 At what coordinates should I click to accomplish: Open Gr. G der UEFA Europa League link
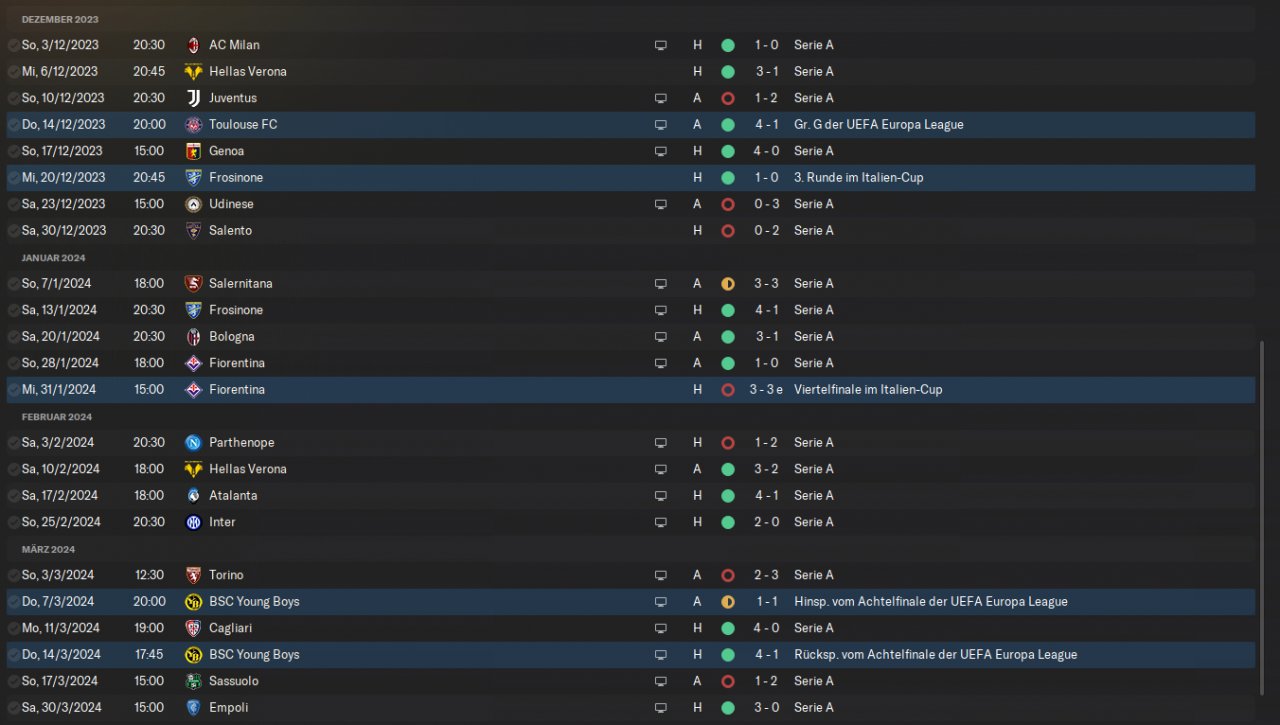click(879, 125)
